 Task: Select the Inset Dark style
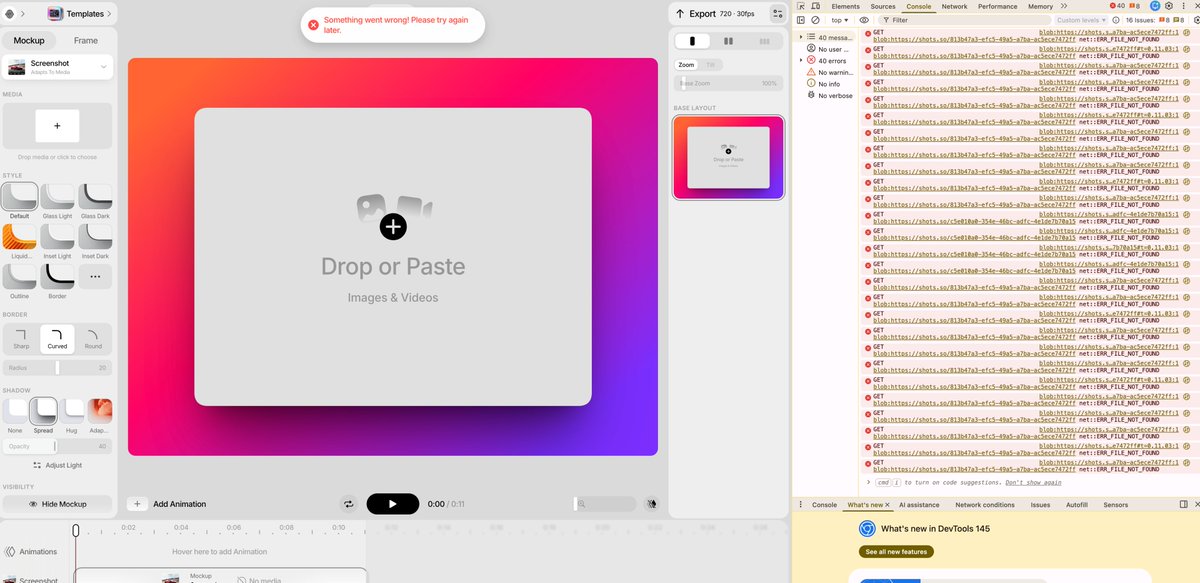point(95,236)
